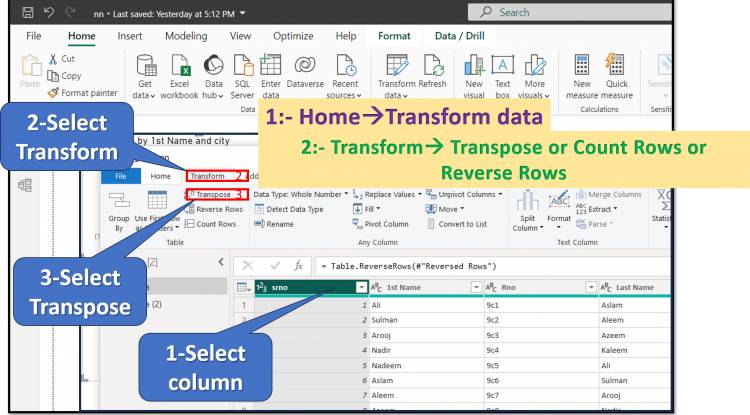Click Detect Data Type
750x415 pixels.
pos(289,209)
